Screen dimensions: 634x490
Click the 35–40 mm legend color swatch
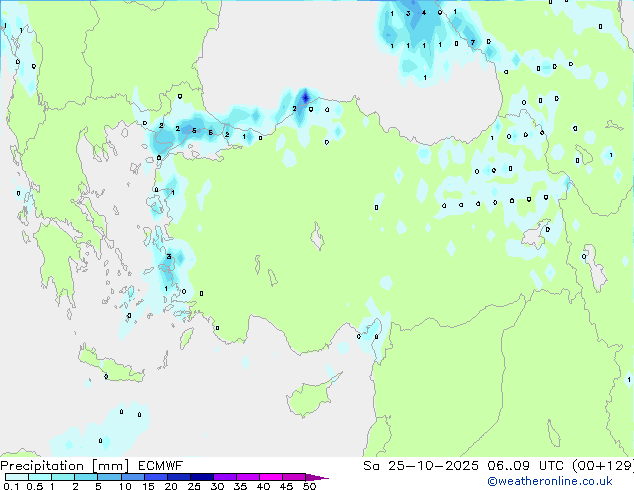pos(247,477)
